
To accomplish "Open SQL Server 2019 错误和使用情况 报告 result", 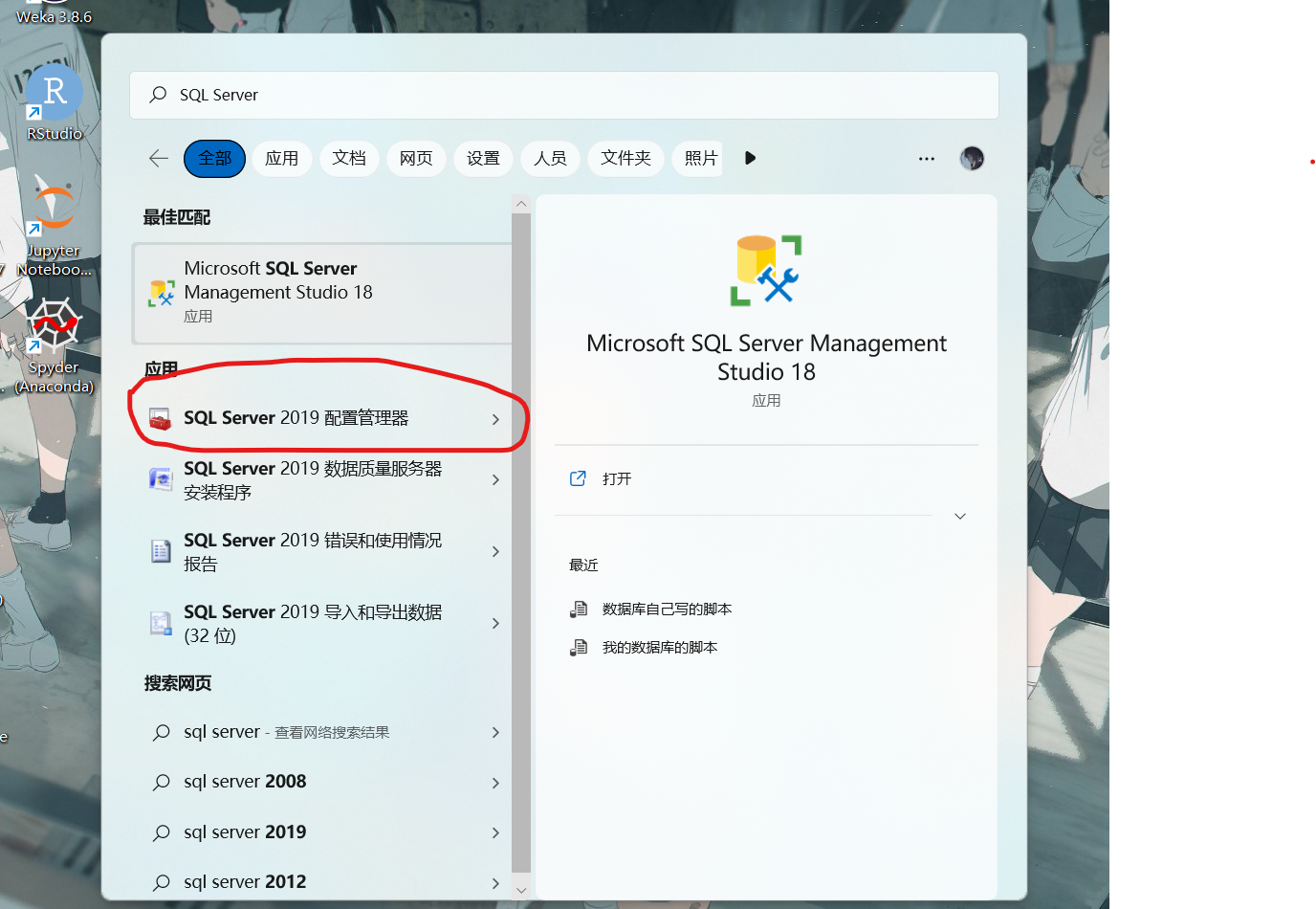I will click(322, 551).
